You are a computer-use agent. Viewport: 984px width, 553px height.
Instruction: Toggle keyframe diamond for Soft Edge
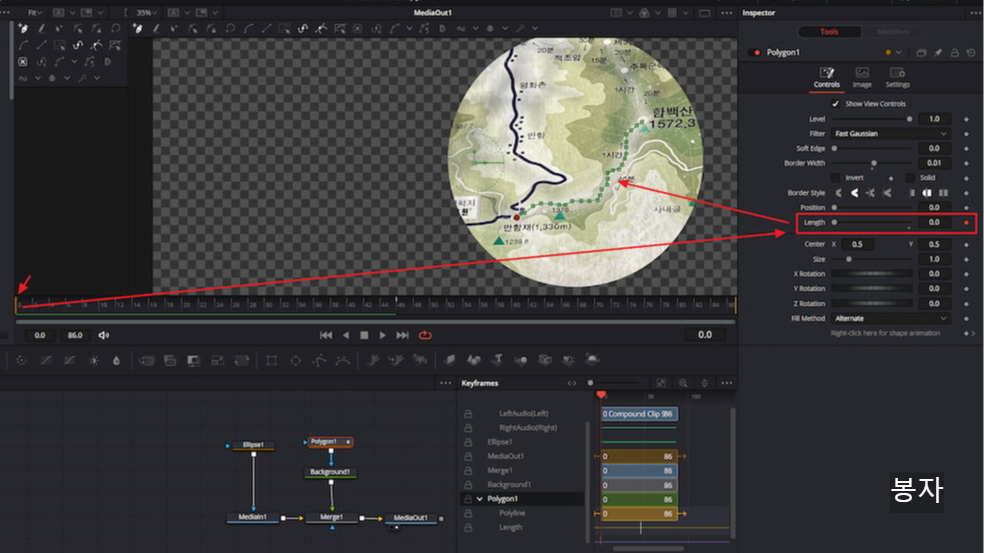(966, 148)
